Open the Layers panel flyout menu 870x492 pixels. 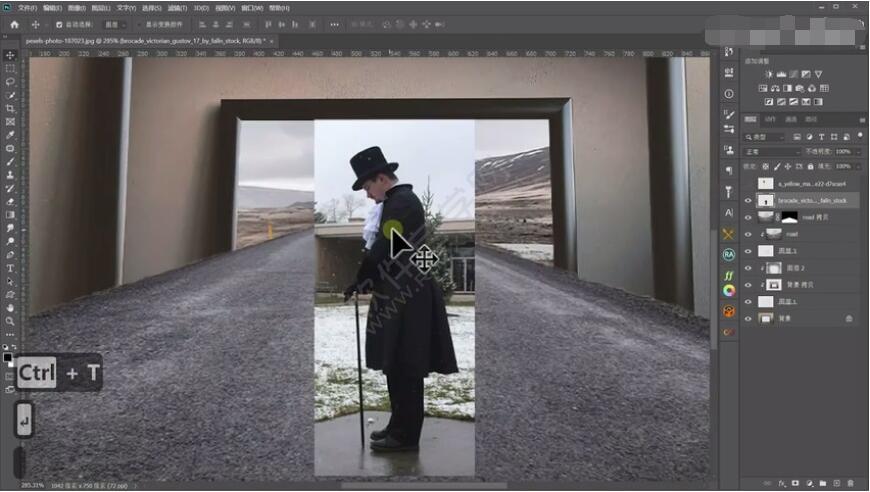[x=862, y=119]
